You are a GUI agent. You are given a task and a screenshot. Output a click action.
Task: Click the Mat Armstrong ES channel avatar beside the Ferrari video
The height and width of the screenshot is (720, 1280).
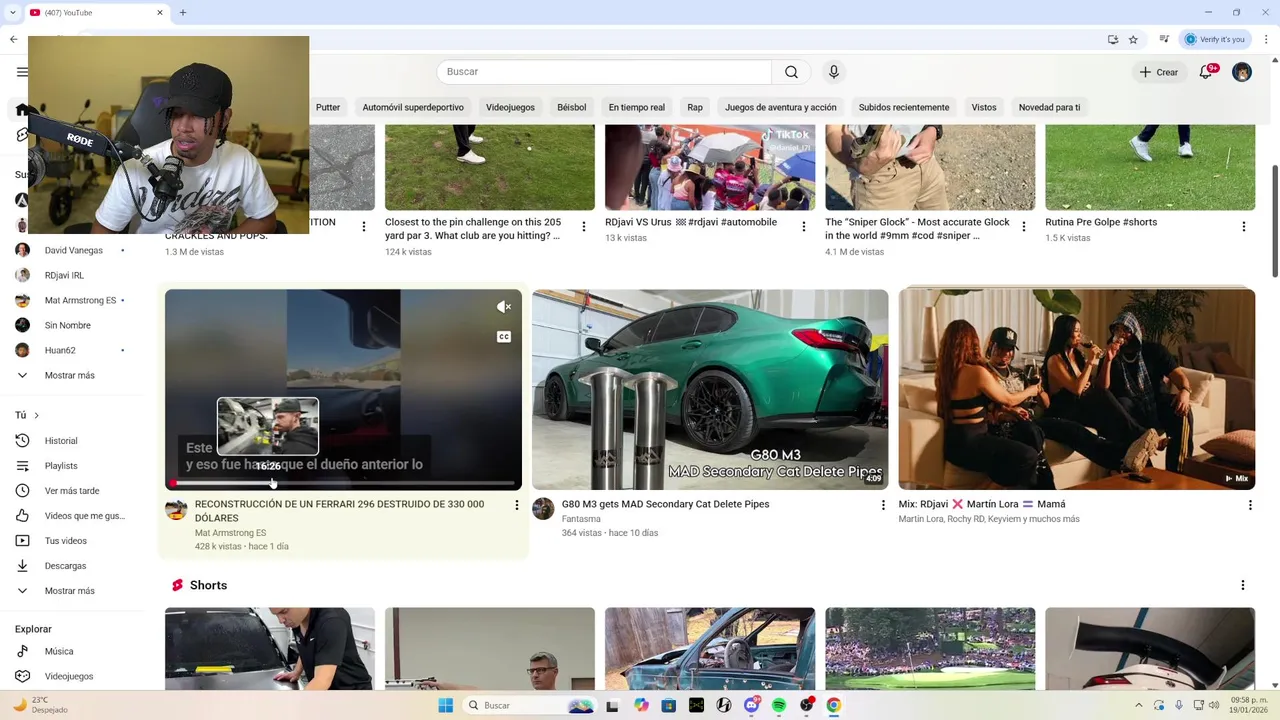click(x=176, y=510)
